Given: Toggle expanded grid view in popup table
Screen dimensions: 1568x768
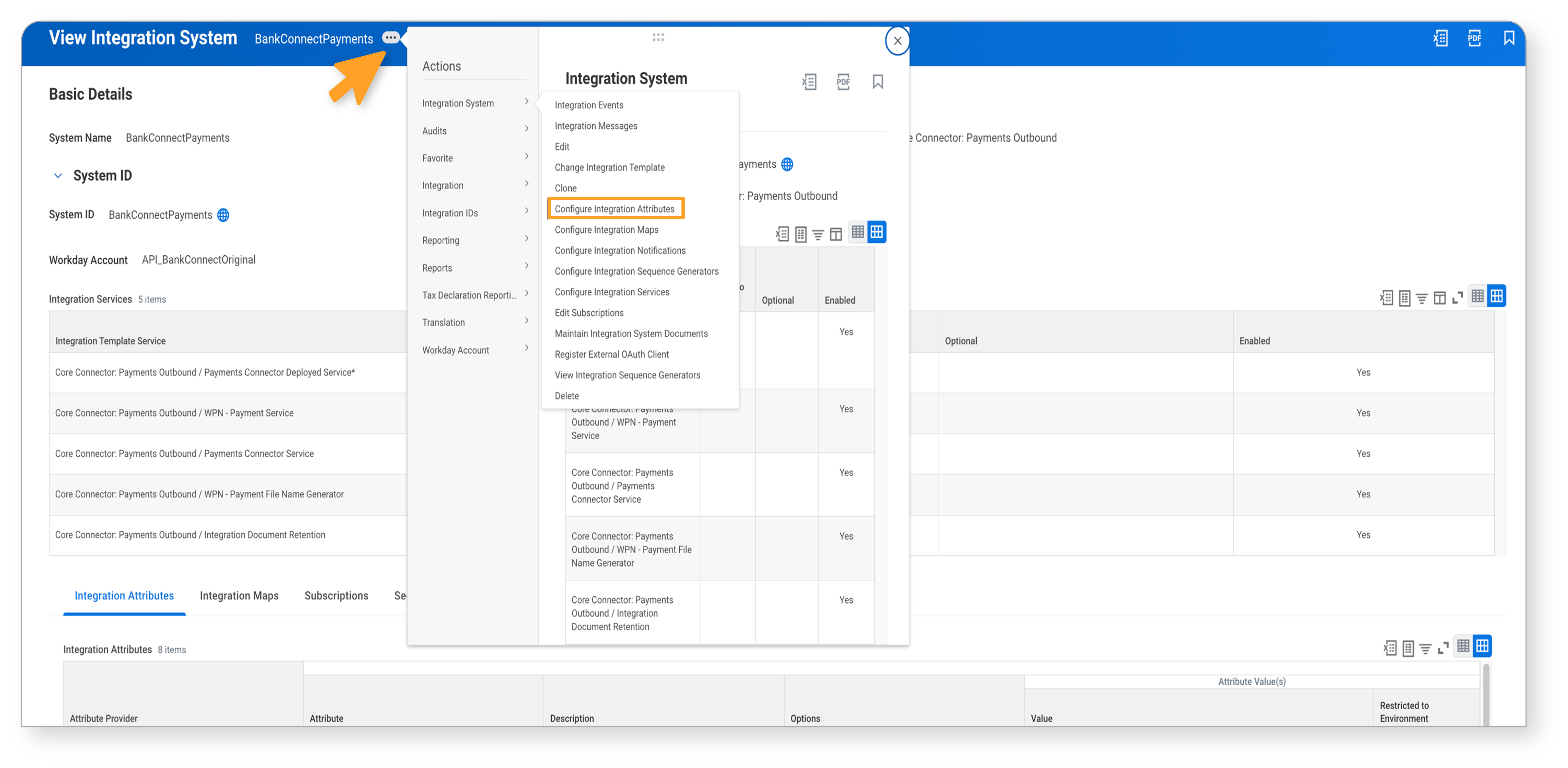Looking at the screenshot, I should pyautogui.click(x=876, y=232).
